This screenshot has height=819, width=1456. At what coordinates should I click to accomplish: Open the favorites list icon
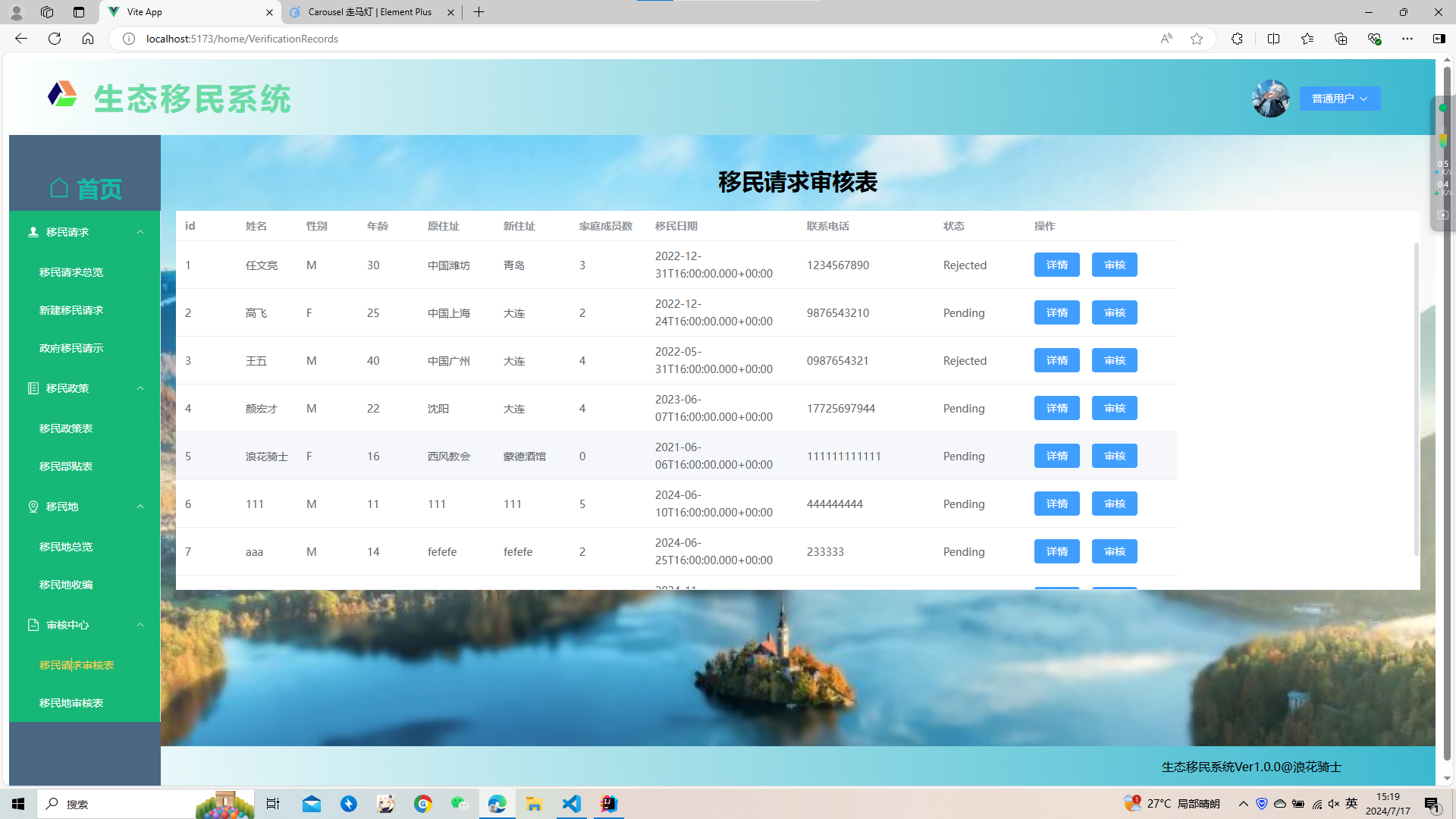[1307, 39]
